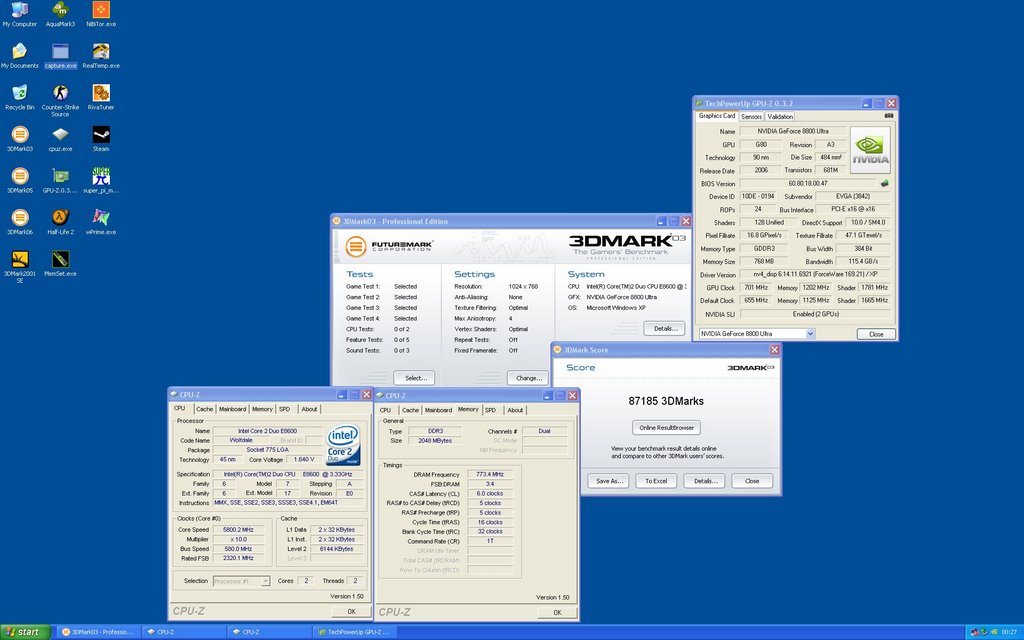Open the Processor selection dropdown in CPU-Z
The height and width of the screenshot is (640, 1024).
click(265, 581)
